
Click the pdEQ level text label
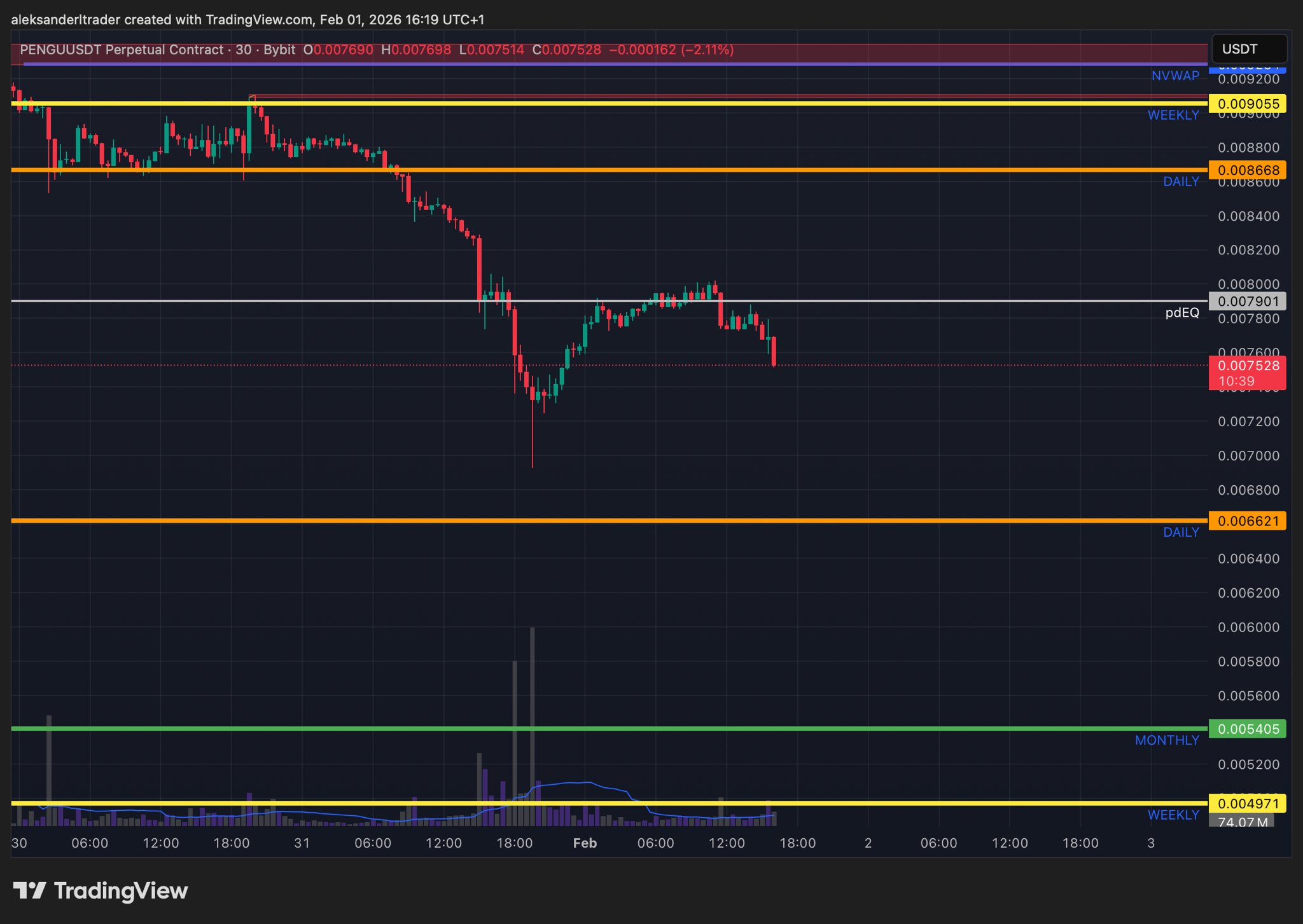pos(1181,312)
